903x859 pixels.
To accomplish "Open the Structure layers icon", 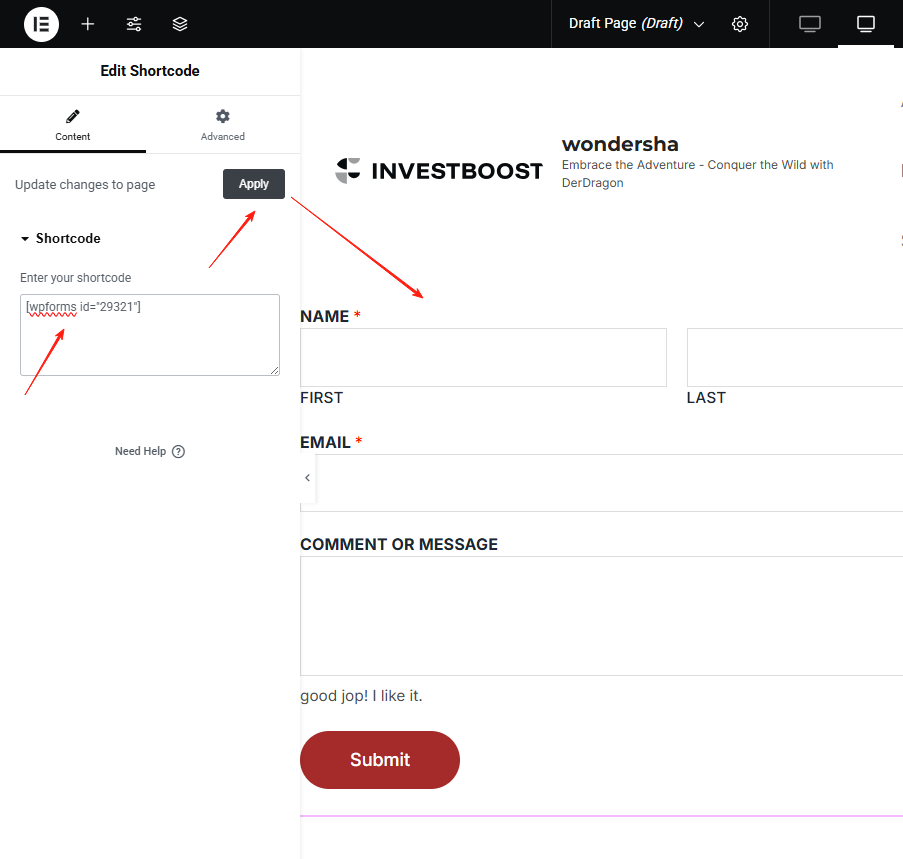I will pyautogui.click(x=180, y=24).
